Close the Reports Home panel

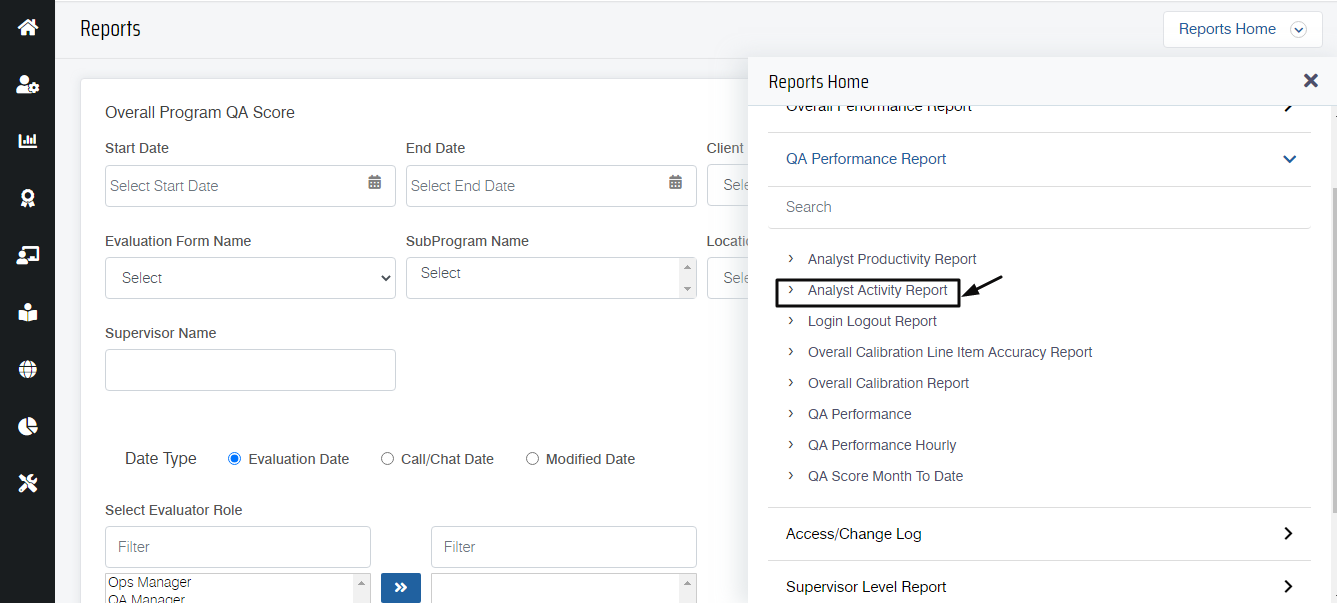(1310, 81)
